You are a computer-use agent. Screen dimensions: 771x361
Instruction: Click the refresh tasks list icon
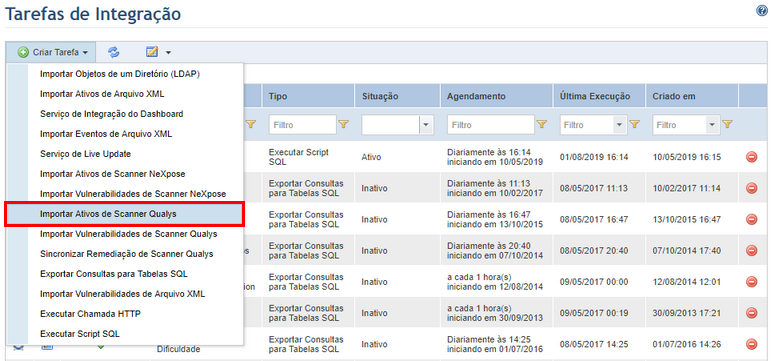pyautogui.click(x=114, y=52)
